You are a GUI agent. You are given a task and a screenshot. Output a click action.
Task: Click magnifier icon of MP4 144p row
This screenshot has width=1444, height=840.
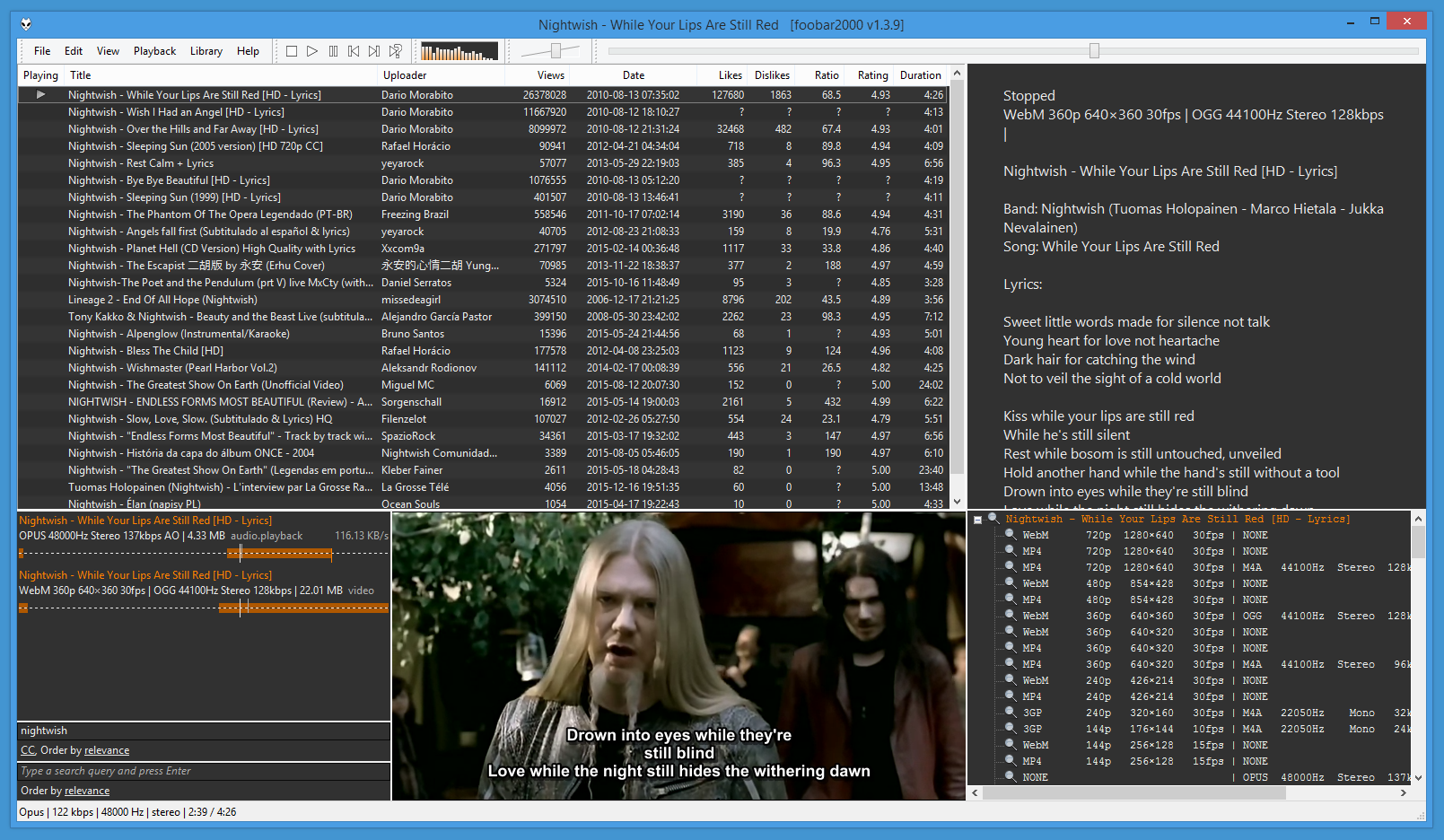[1010, 760]
